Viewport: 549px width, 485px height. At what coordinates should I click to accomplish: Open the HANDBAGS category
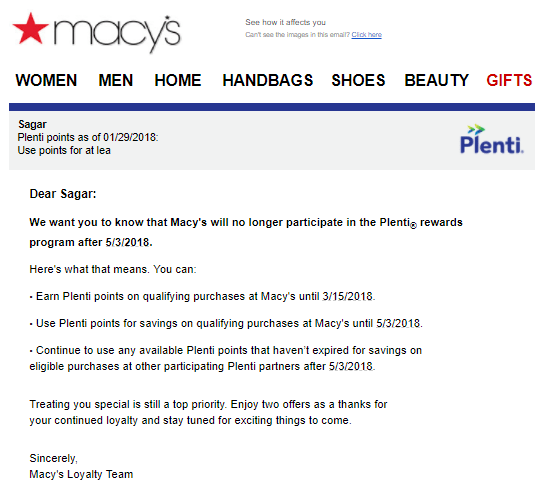(x=268, y=80)
